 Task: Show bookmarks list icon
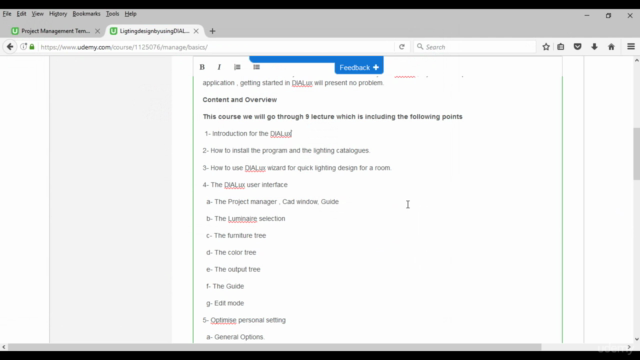[x=561, y=47]
